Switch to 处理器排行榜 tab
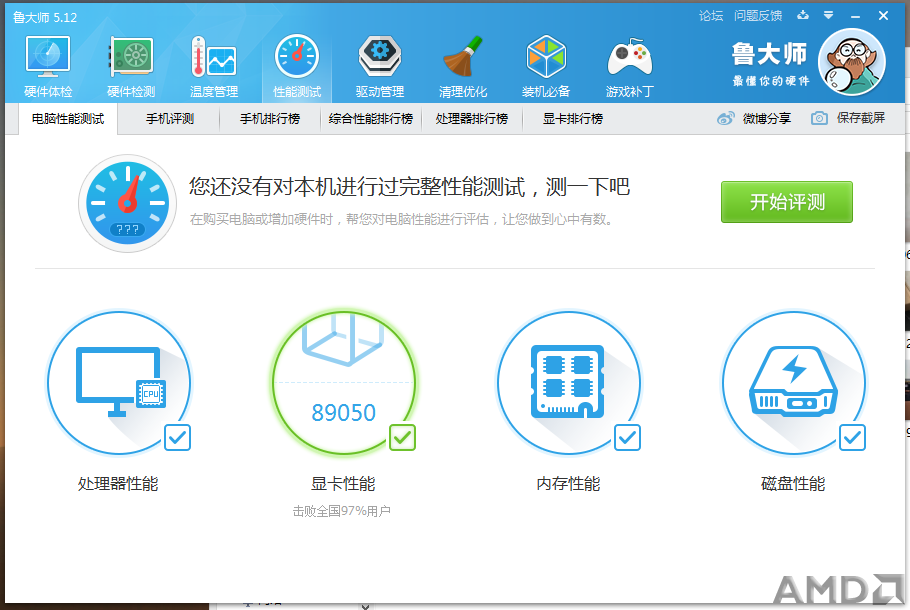 pyautogui.click(x=472, y=119)
